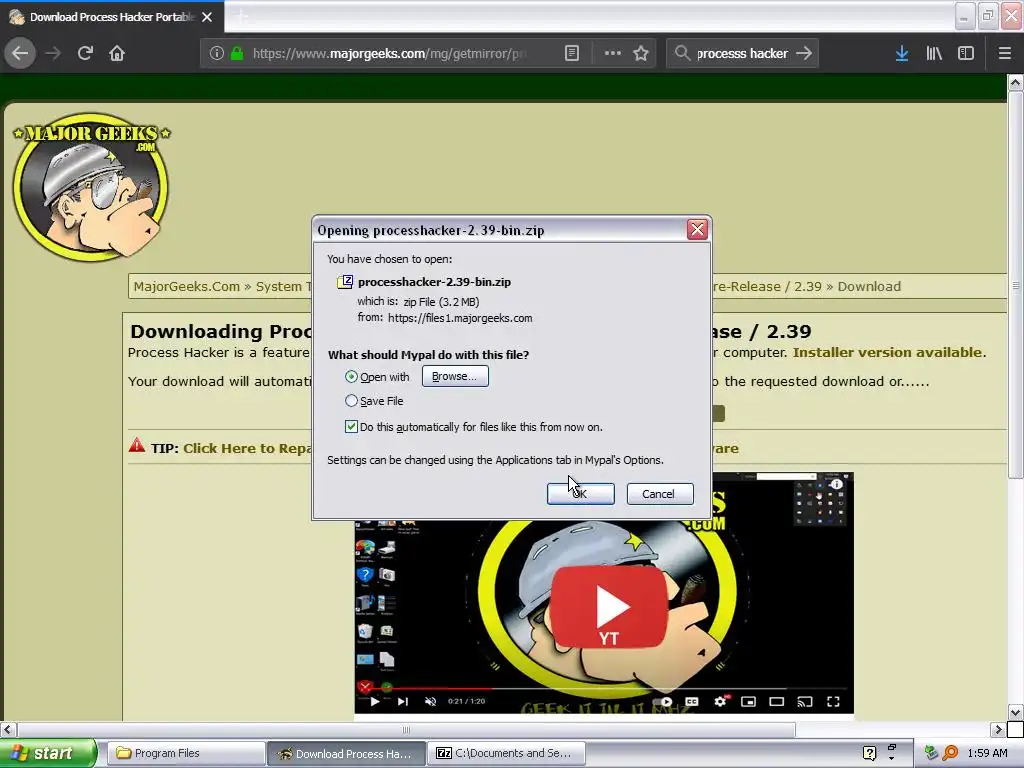The height and width of the screenshot is (768, 1024).
Task: Open the browser hamburger menu
Action: [1004, 53]
